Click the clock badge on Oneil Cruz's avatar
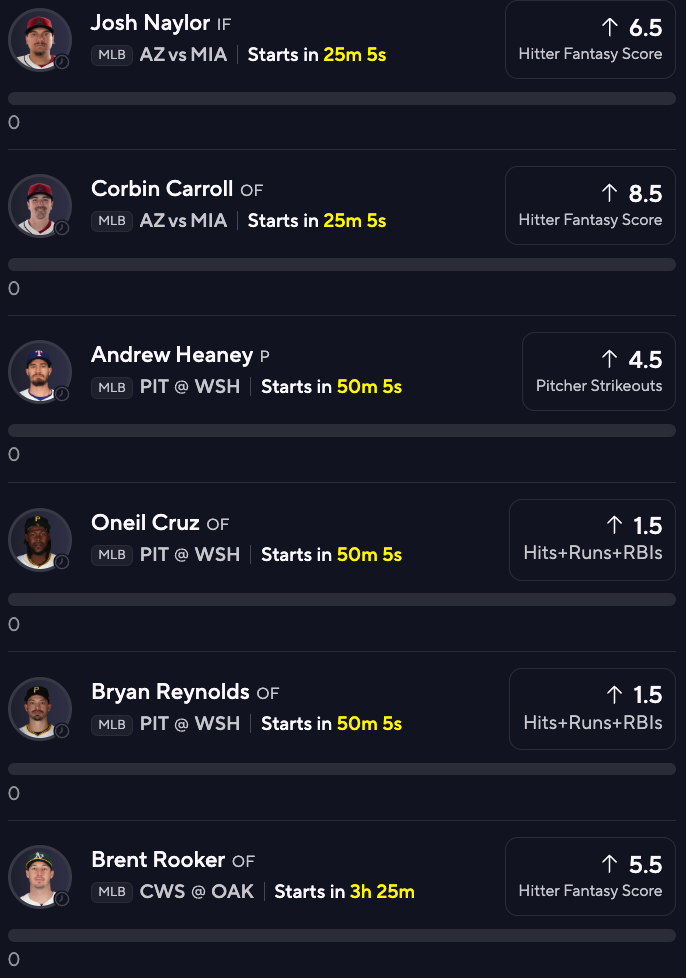 62,562
